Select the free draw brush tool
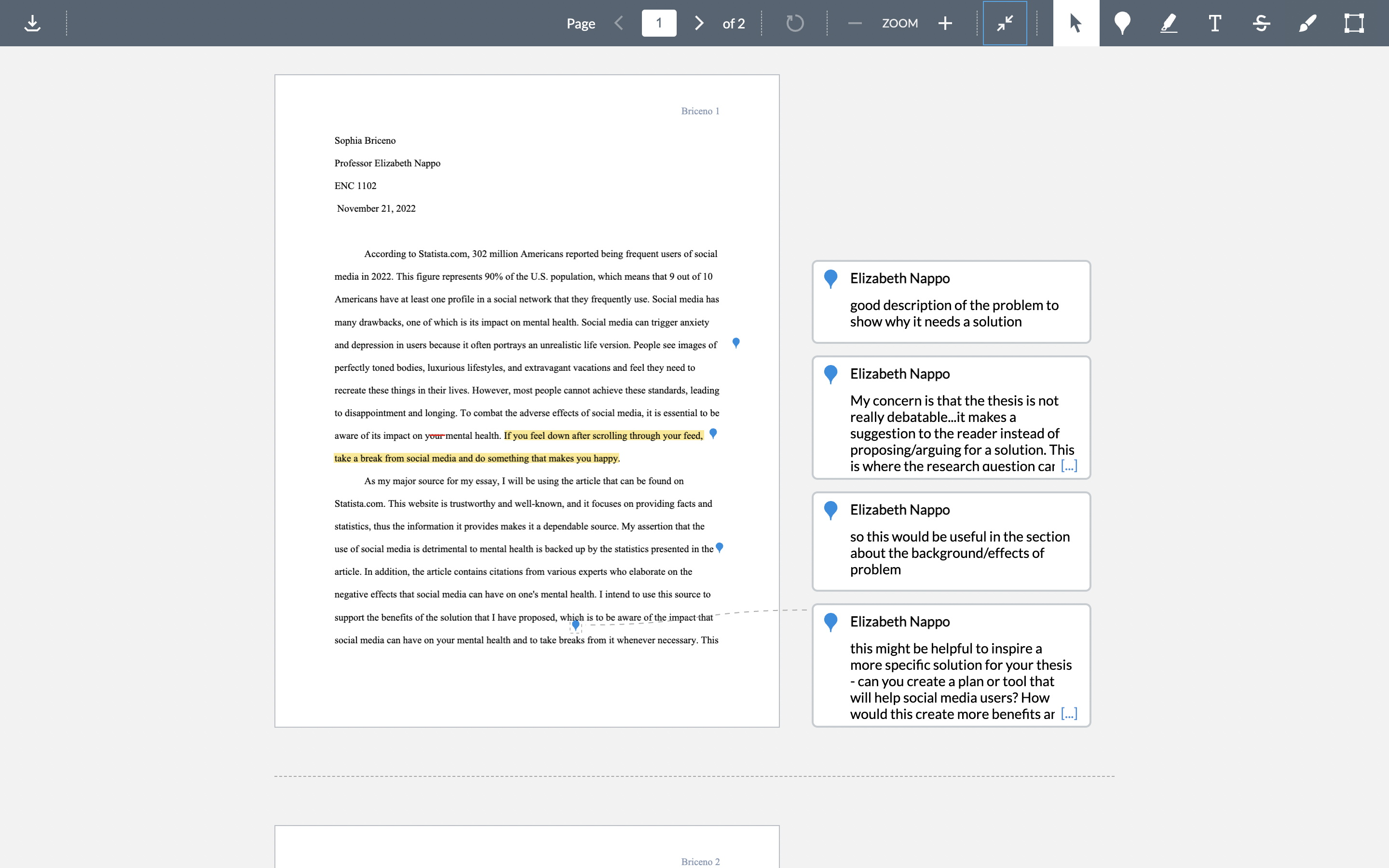The image size is (1389, 868). [1307, 23]
